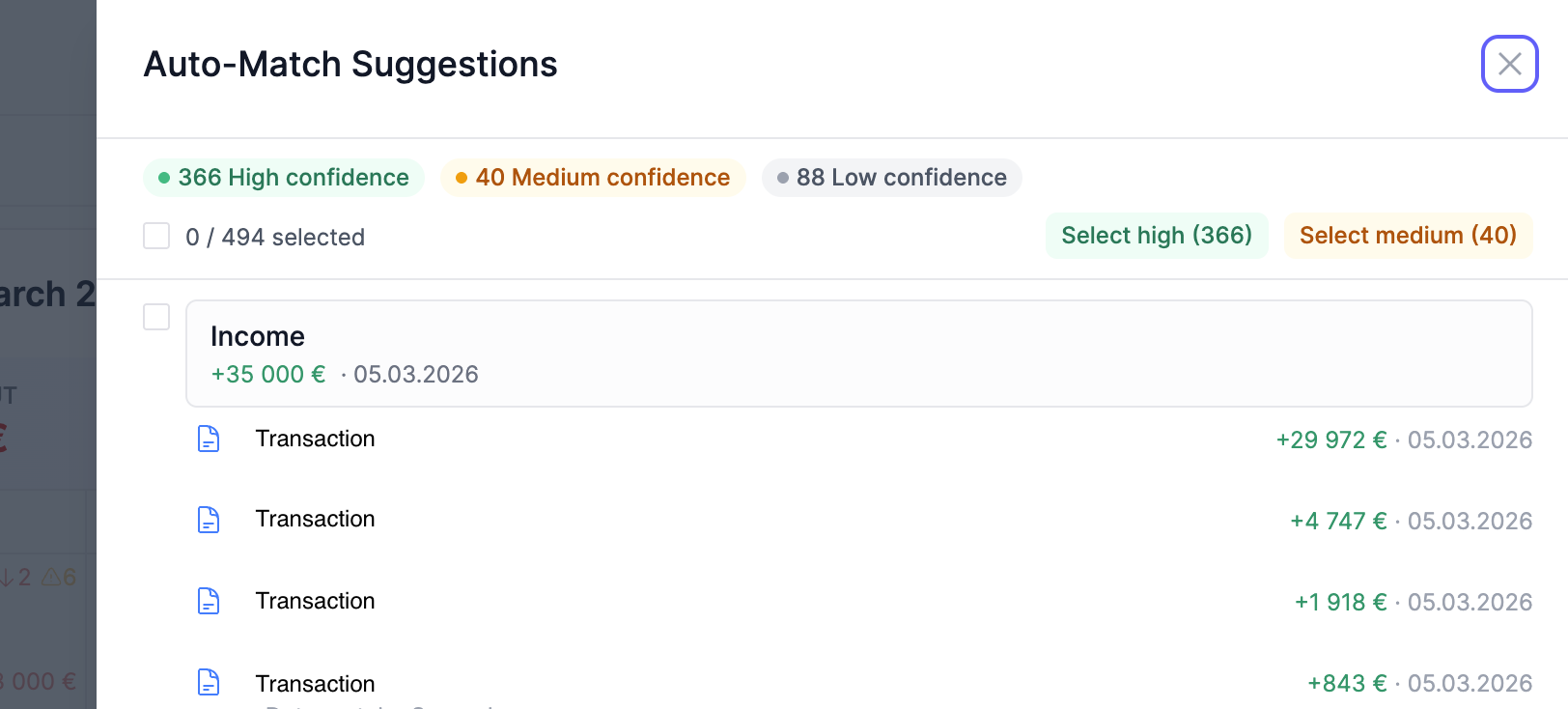The width and height of the screenshot is (1568, 709).
Task: Click Select medium (40) button
Action: tap(1408, 235)
